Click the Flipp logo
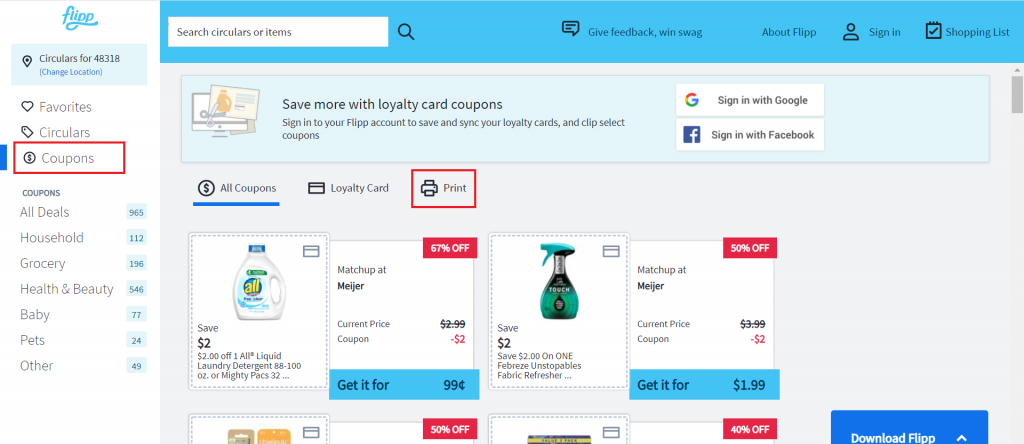The height and width of the screenshot is (444, 1024). [x=79, y=20]
